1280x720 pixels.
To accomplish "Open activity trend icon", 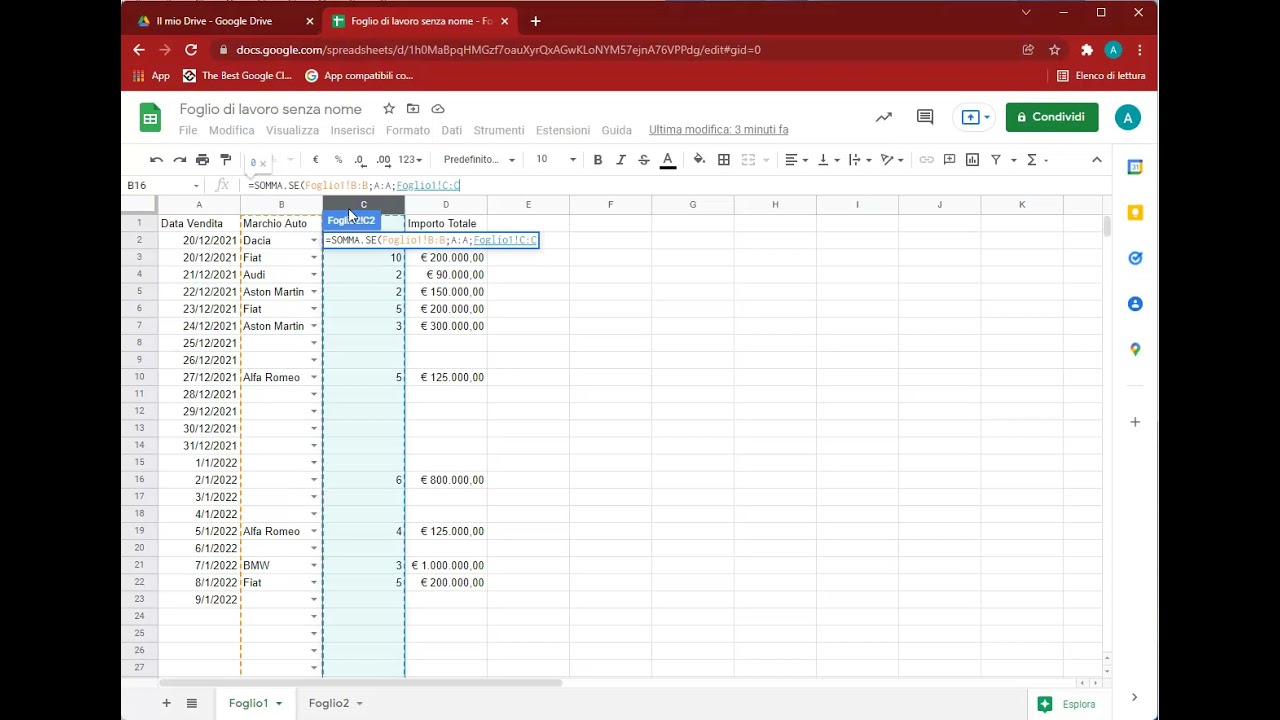I will (x=884, y=117).
